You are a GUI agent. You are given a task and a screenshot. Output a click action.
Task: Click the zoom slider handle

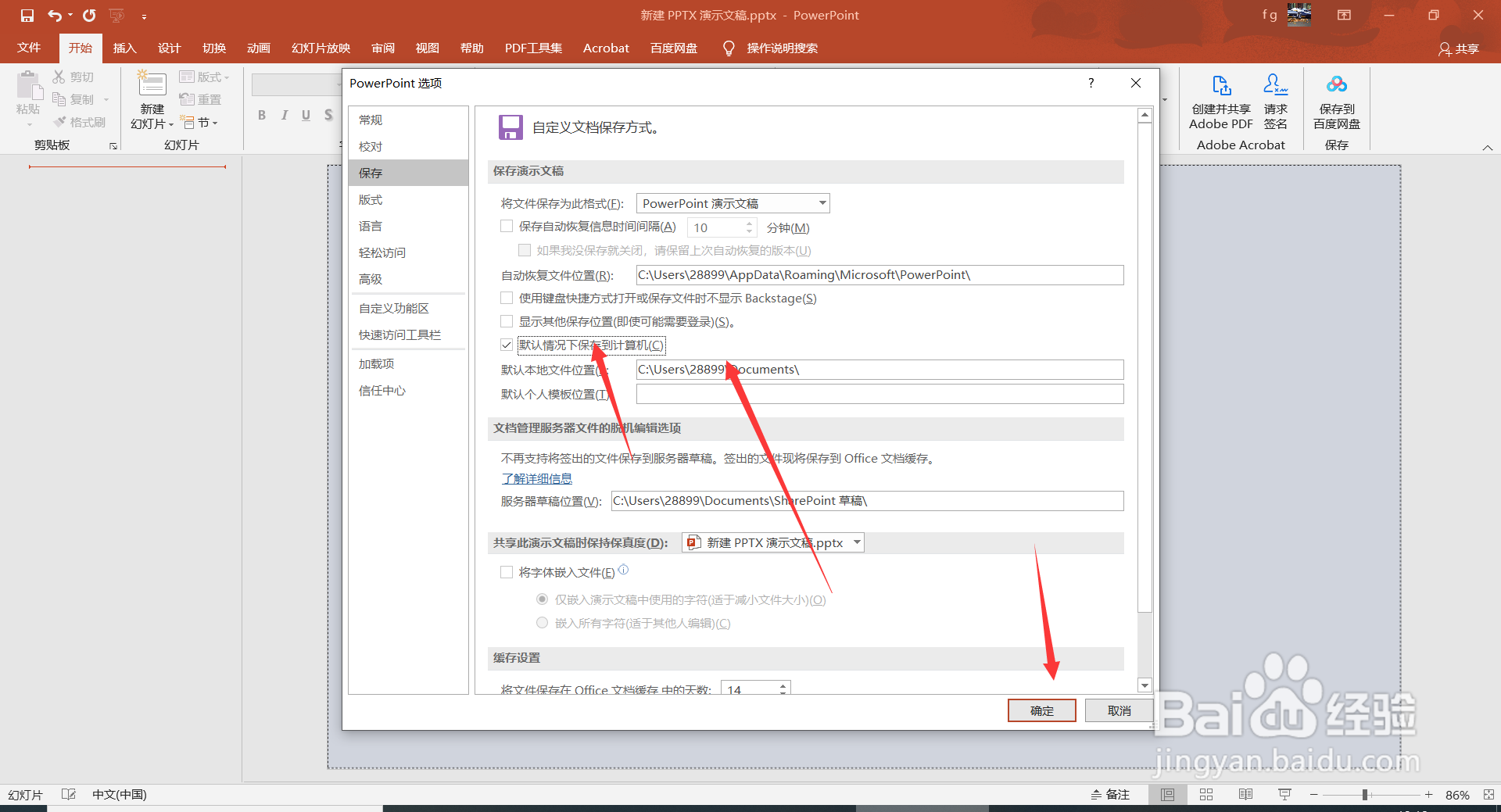pyautogui.click(x=1365, y=795)
